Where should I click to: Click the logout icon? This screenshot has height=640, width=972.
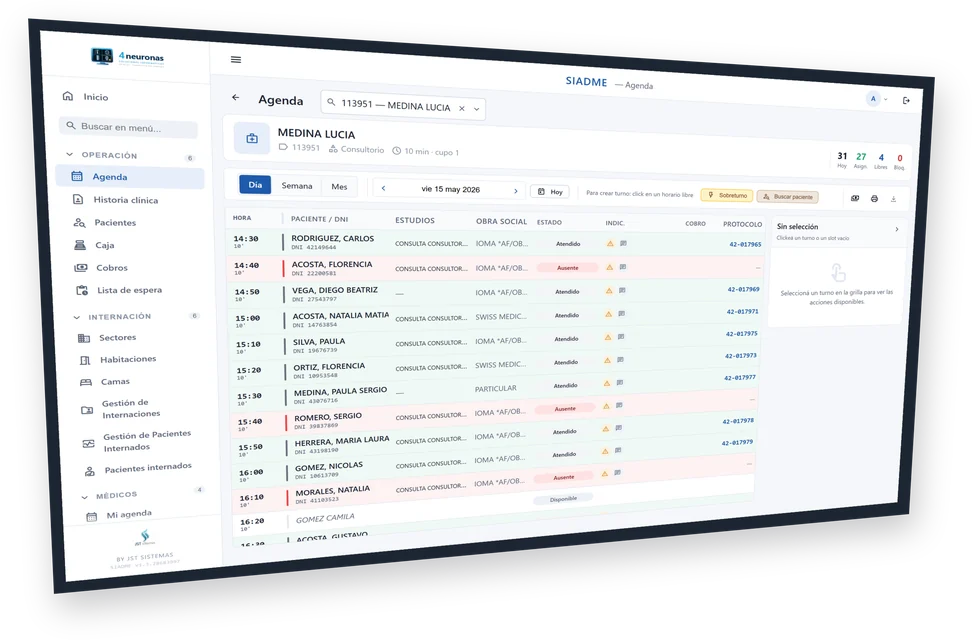pos(906,100)
